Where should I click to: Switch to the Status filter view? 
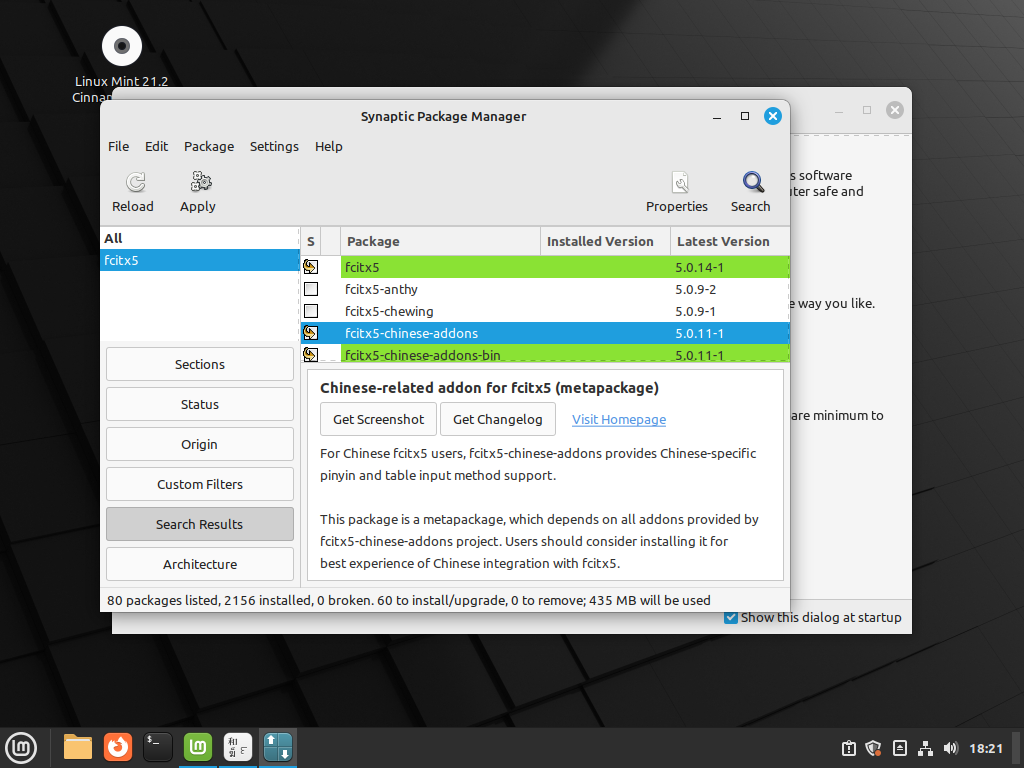(x=199, y=403)
